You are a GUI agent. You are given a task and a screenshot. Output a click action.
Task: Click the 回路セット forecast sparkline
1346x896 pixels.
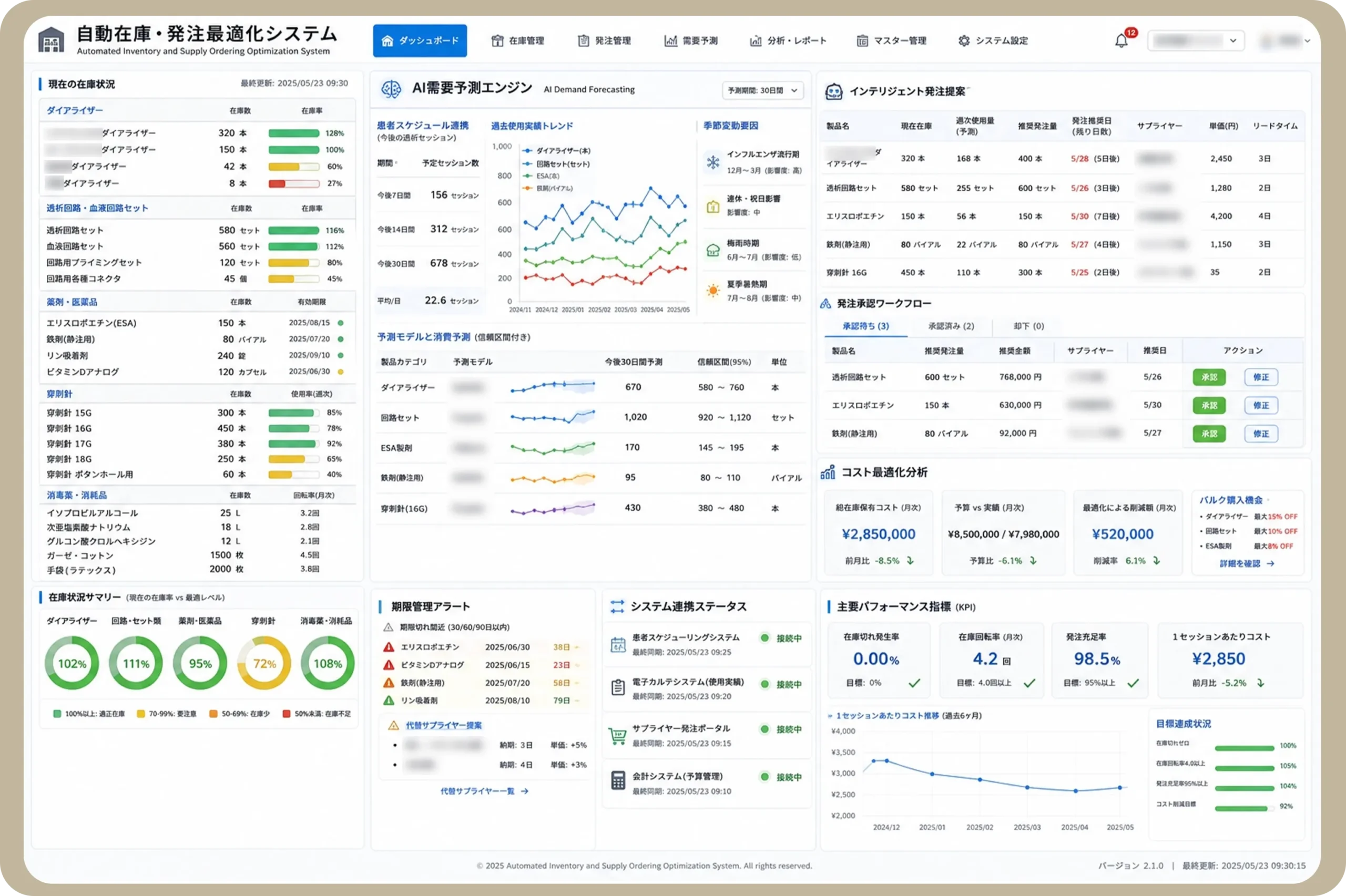(x=552, y=417)
